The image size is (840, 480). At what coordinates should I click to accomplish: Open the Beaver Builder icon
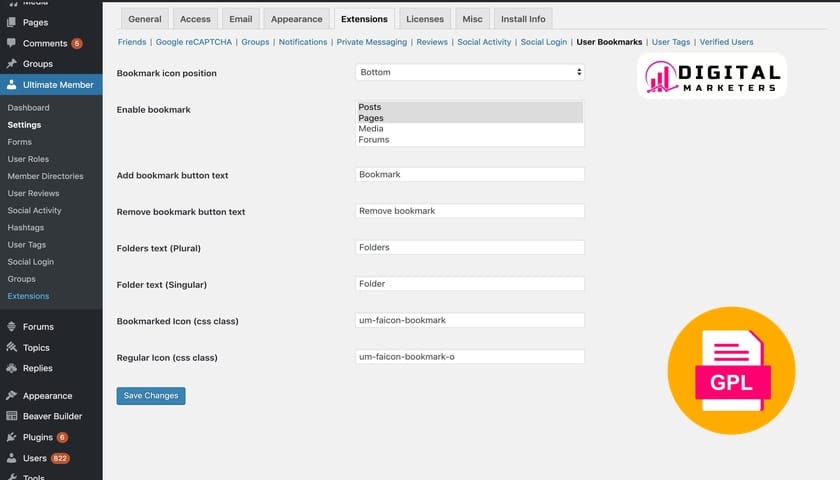(x=11, y=416)
